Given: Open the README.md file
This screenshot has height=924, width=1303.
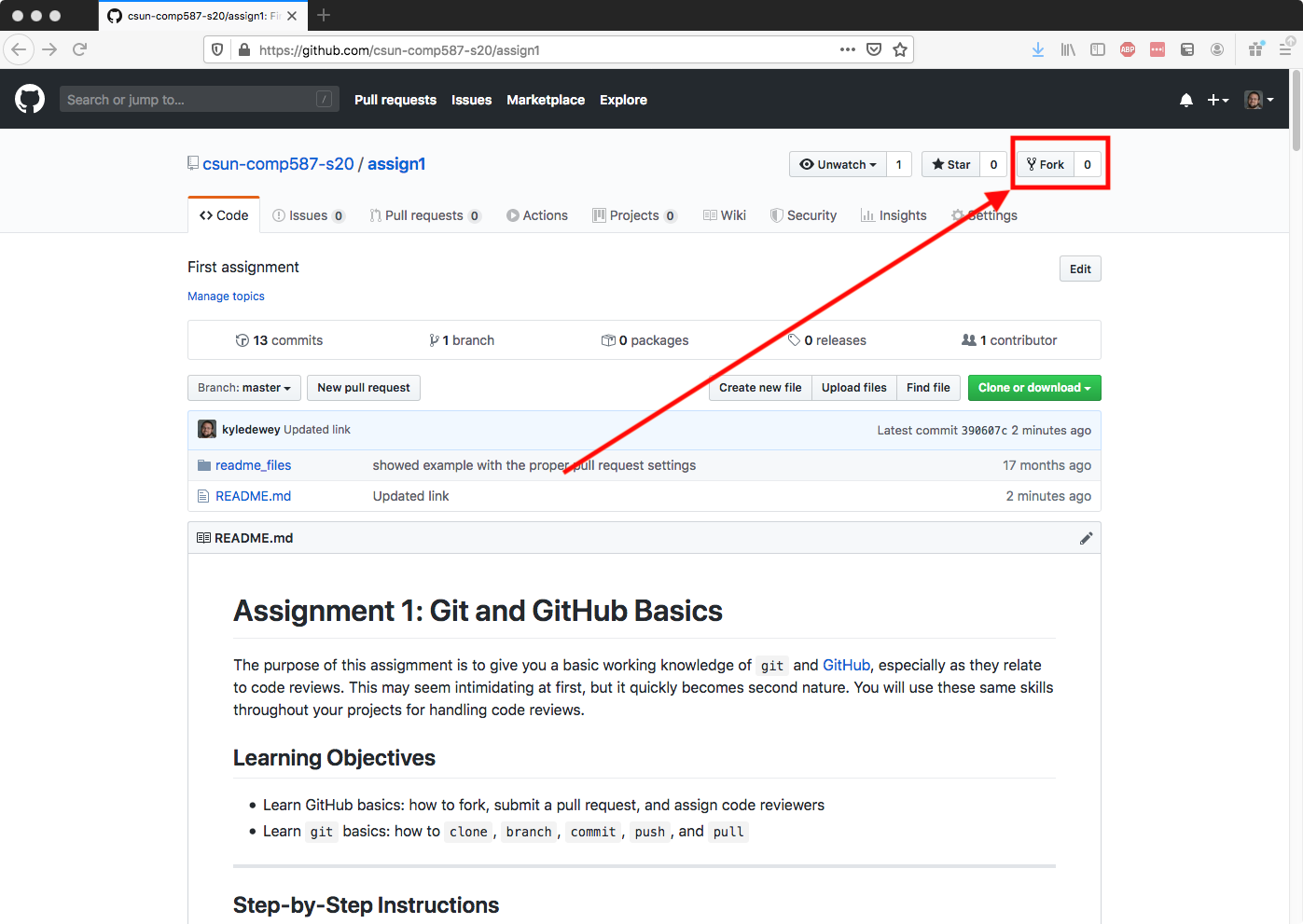Looking at the screenshot, I should point(253,496).
